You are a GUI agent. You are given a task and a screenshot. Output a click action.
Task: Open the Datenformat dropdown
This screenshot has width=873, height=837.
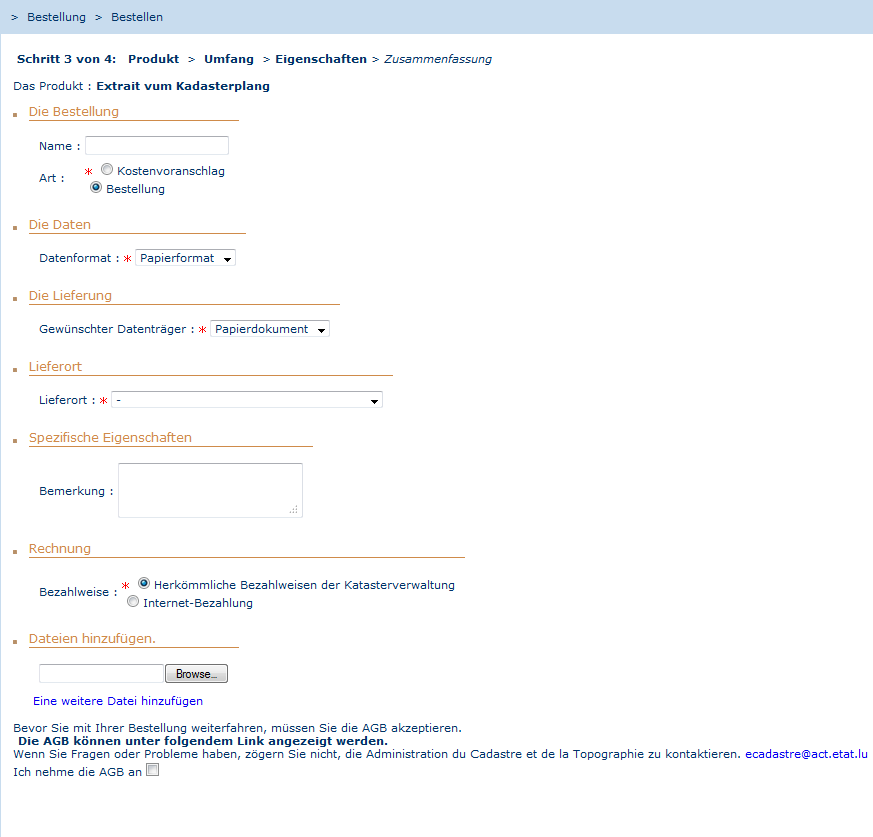tap(185, 258)
